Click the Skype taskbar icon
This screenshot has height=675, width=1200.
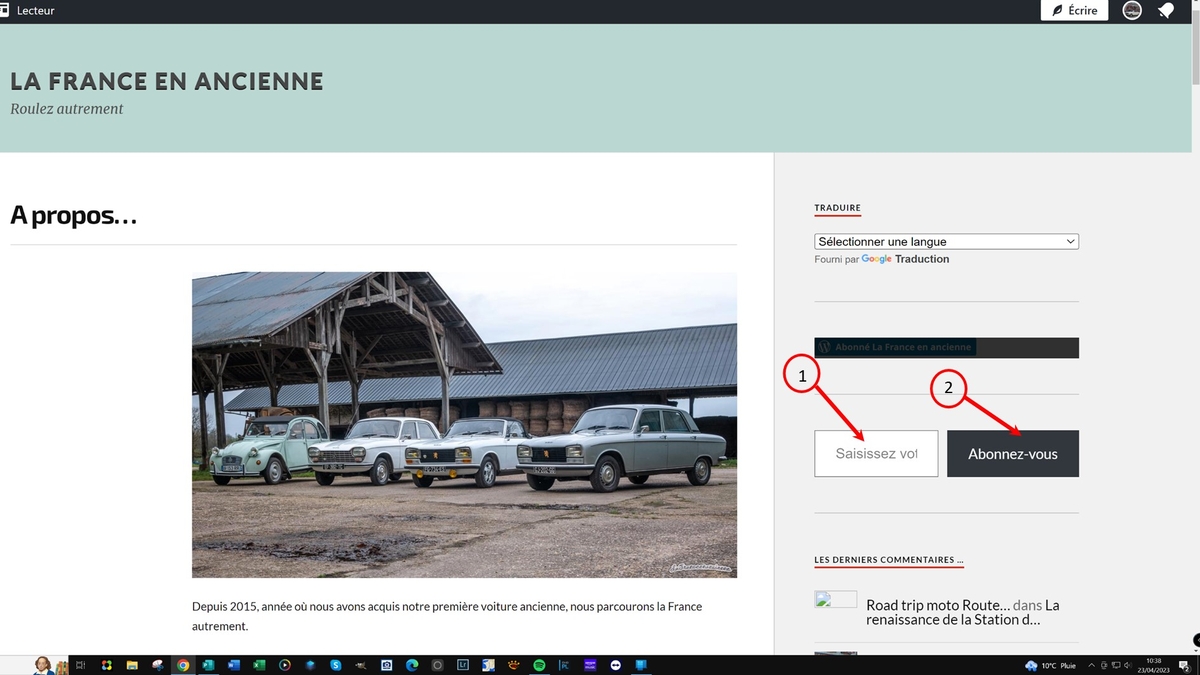(x=336, y=665)
